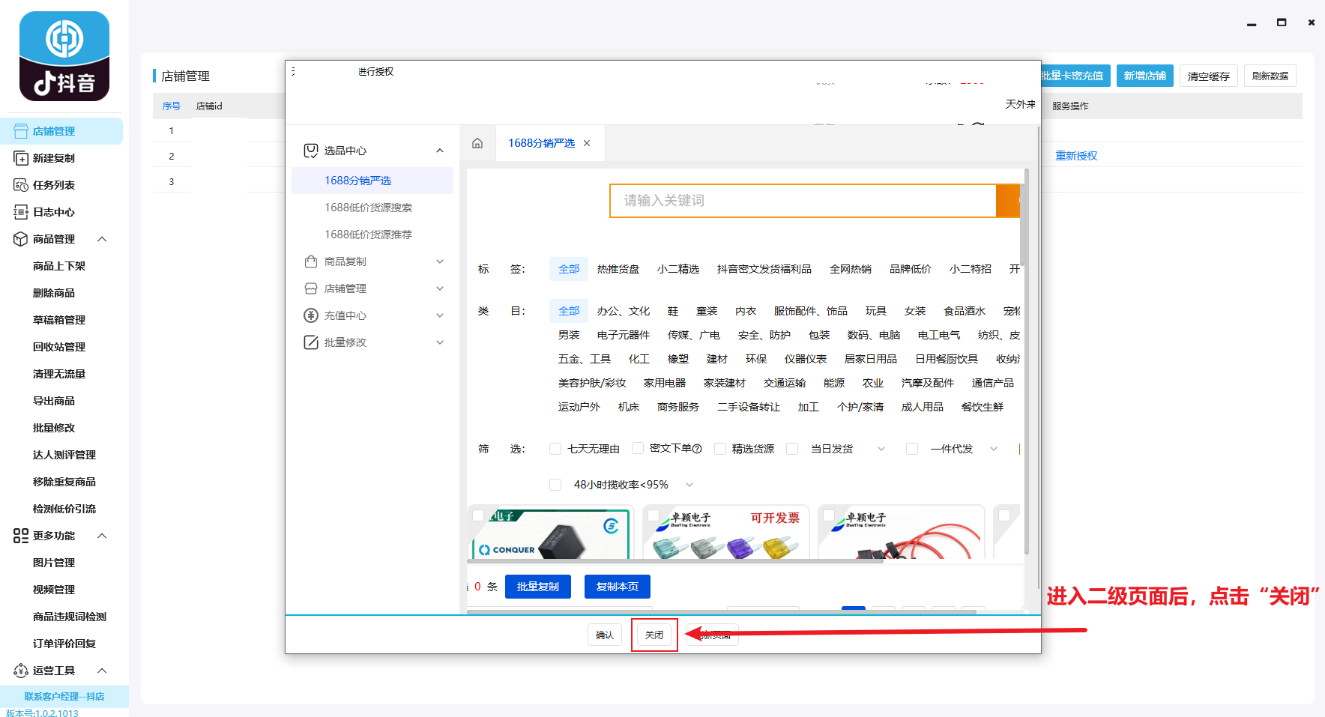The width and height of the screenshot is (1325, 717).
Task: Click the Douyin app logo
Action: coord(64,56)
